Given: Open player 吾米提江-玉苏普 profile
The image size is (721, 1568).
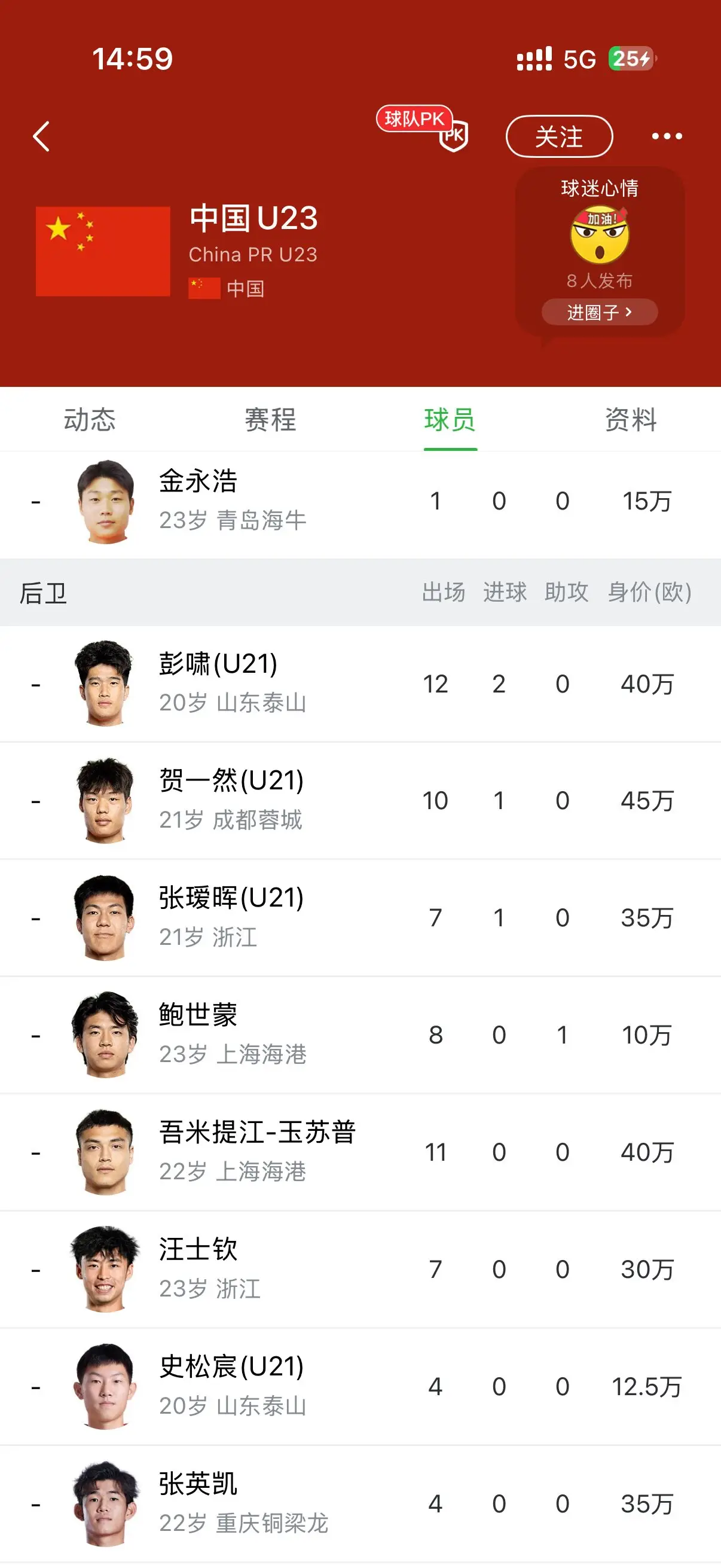Looking at the screenshot, I should click(x=360, y=1152).
